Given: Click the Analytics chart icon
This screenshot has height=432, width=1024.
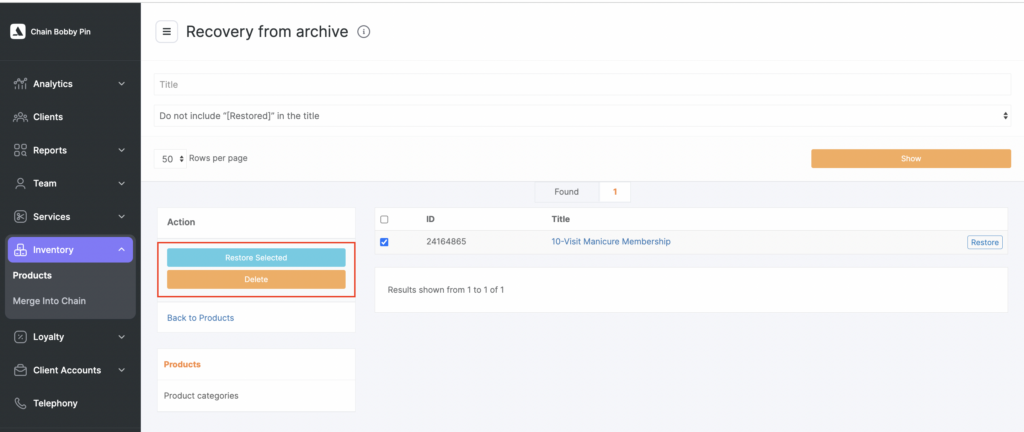Looking at the screenshot, I should (20, 84).
